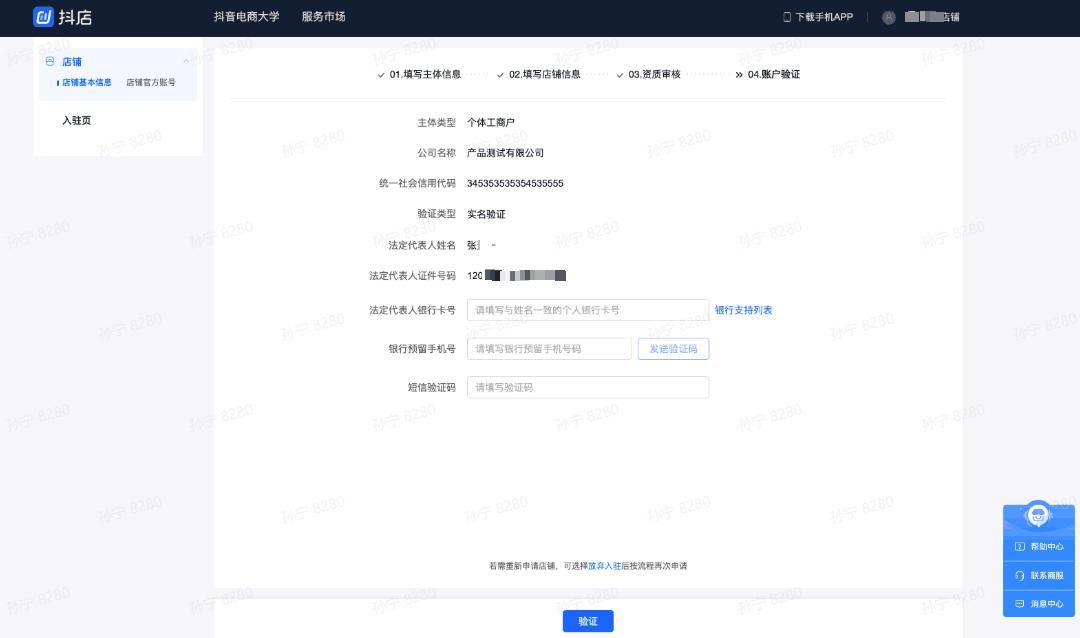Open the floating customer service robot icon
Viewport: 1080px width, 638px height.
(1038, 515)
